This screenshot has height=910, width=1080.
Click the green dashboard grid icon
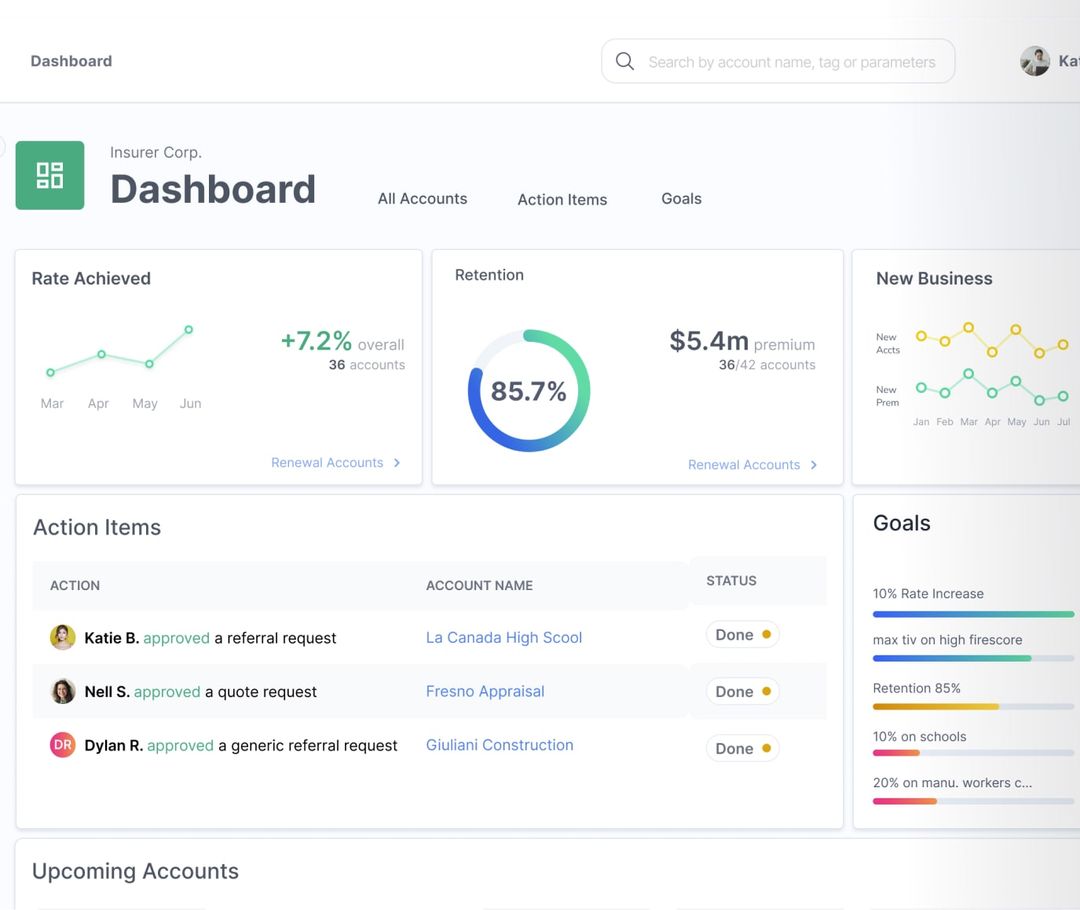click(50, 176)
